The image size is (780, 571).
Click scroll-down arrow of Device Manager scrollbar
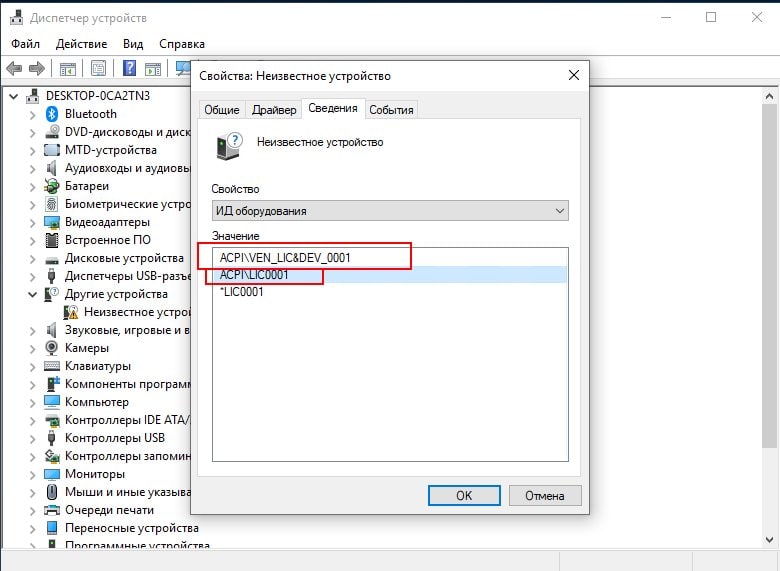[x=770, y=539]
